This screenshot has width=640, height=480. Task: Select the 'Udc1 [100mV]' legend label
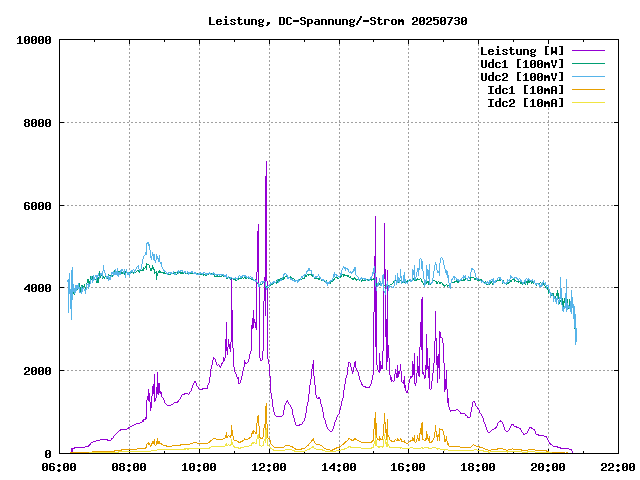coord(522,64)
